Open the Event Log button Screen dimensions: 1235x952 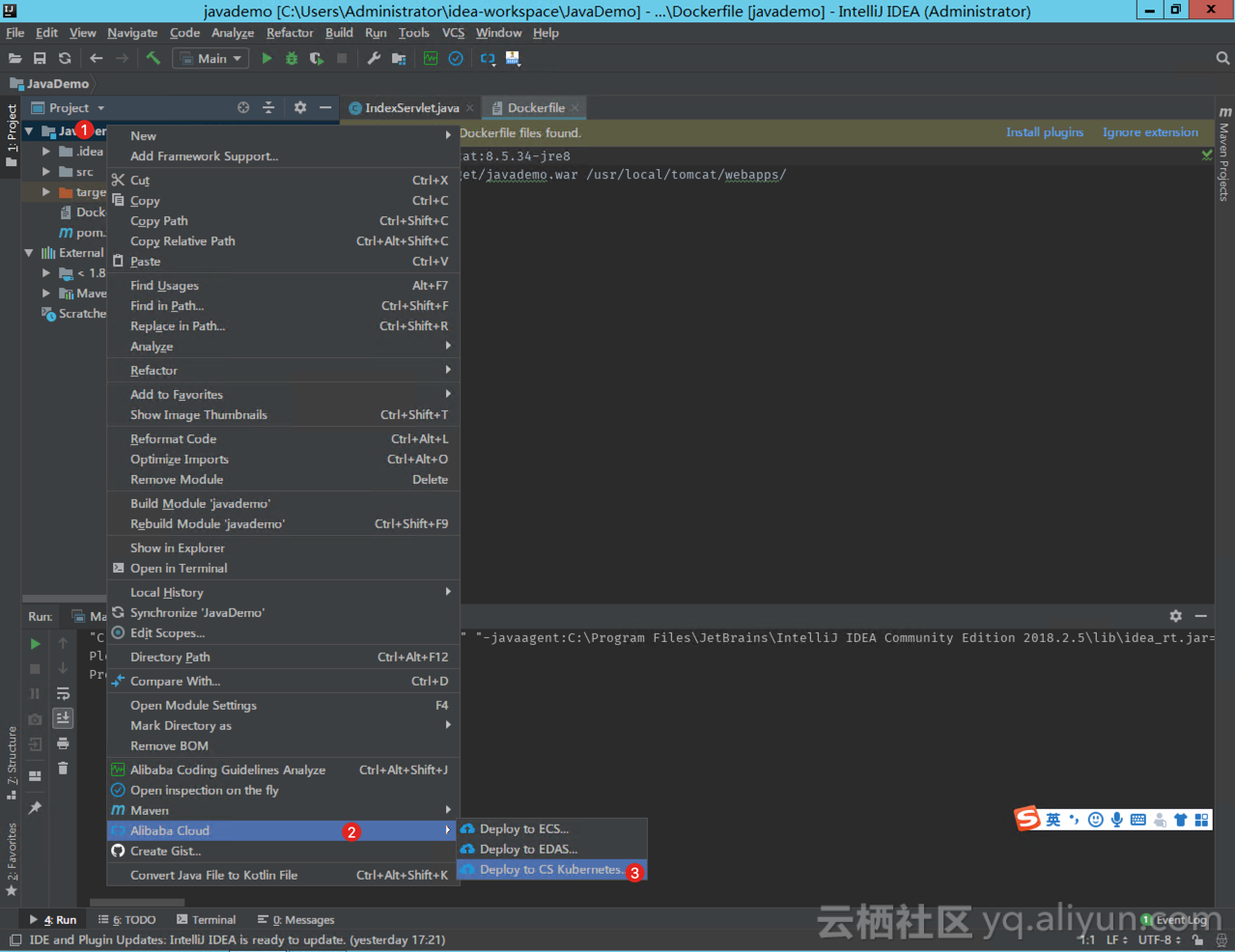point(1175,920)
